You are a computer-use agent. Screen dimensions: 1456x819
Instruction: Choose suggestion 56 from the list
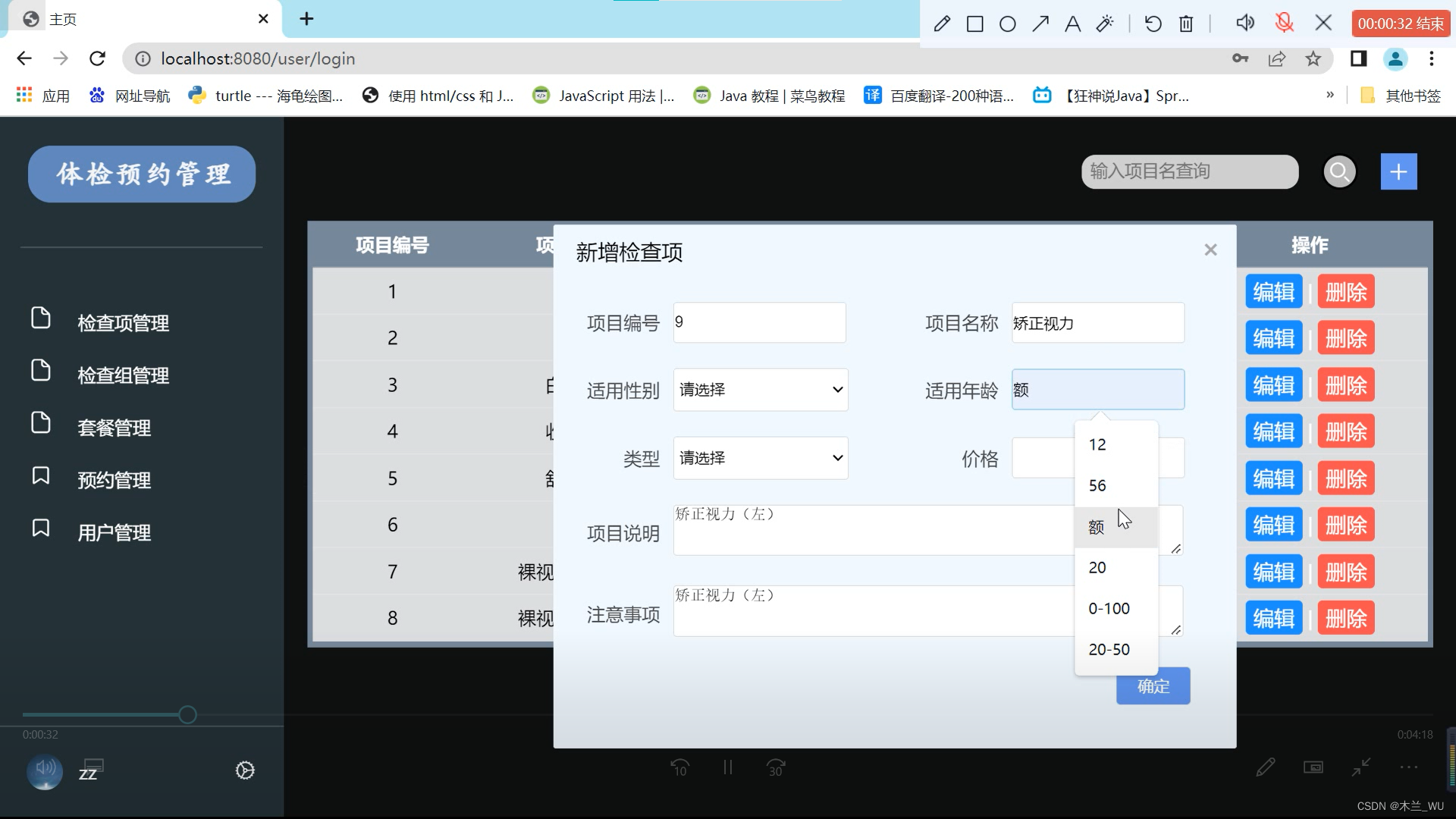[x=1116, y=485]
